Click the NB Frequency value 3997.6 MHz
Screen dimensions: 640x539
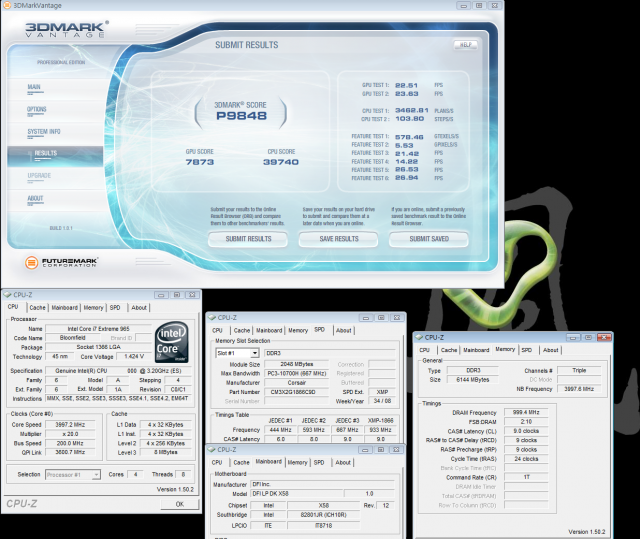click(x=579, y=389)
